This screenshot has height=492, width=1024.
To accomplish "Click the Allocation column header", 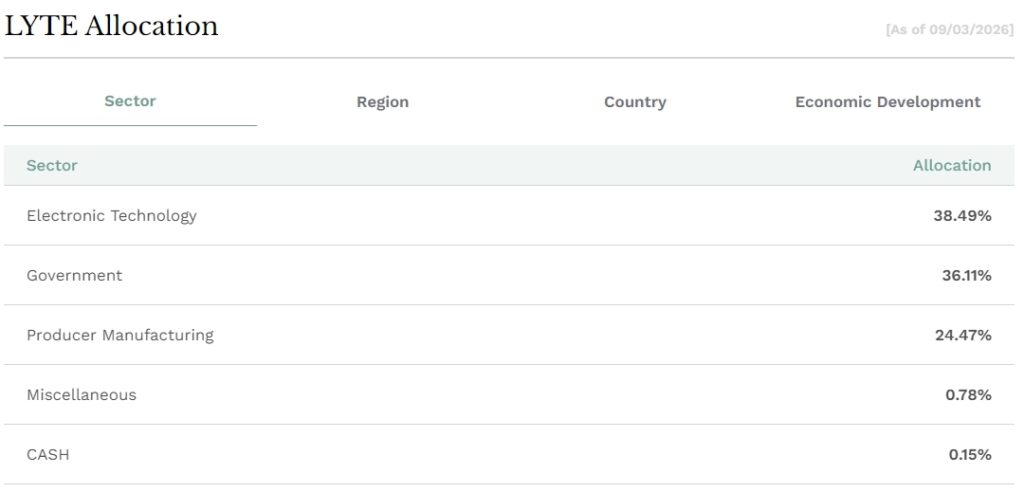I will (x=952, y=165).
